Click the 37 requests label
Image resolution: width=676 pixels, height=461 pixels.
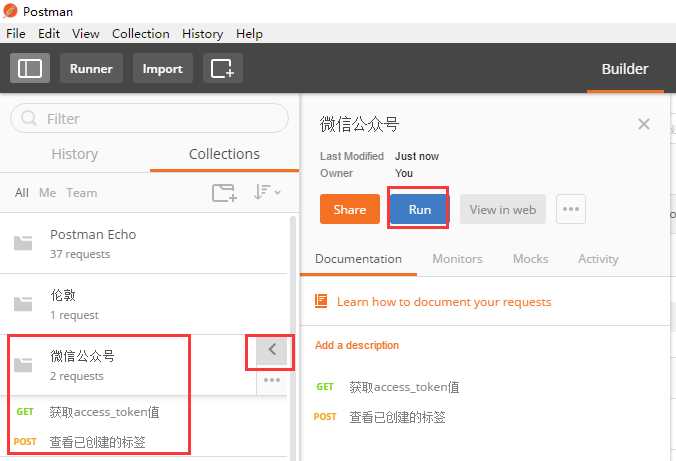(80, 254)
